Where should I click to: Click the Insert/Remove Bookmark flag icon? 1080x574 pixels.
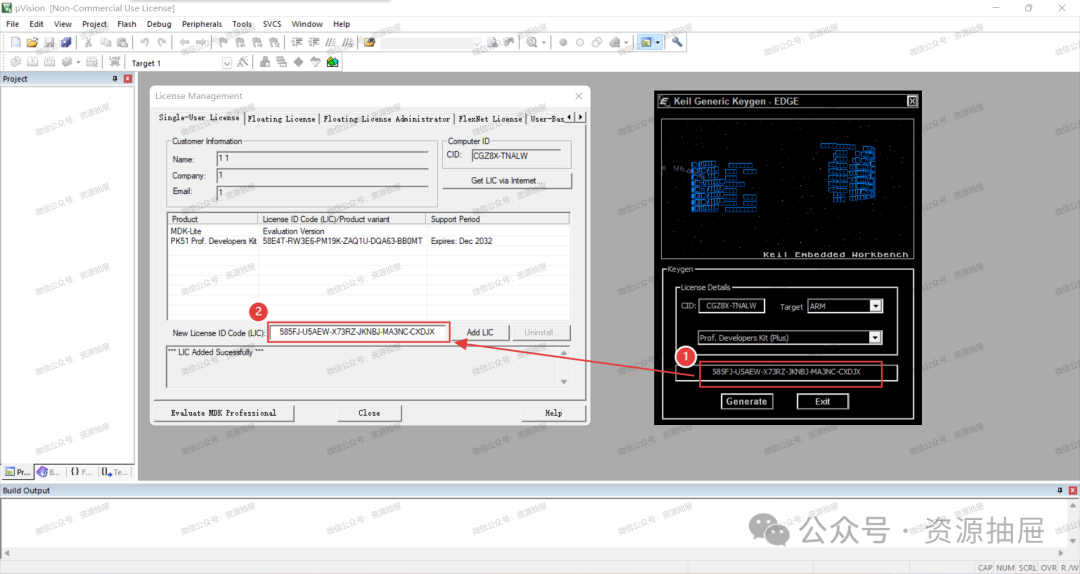tap(223, 43)
